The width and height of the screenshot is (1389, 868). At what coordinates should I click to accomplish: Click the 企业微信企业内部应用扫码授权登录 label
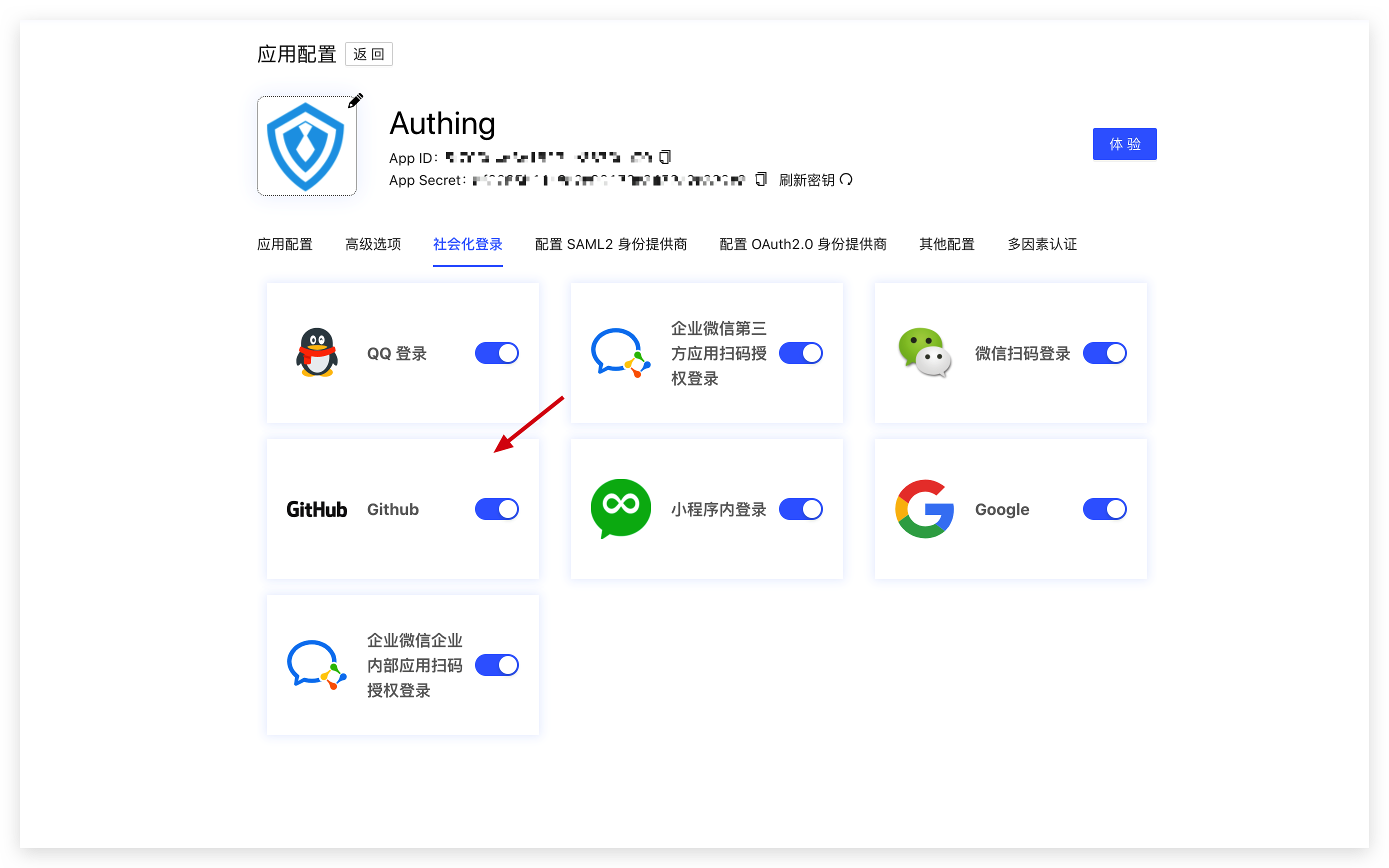[415, 665]
